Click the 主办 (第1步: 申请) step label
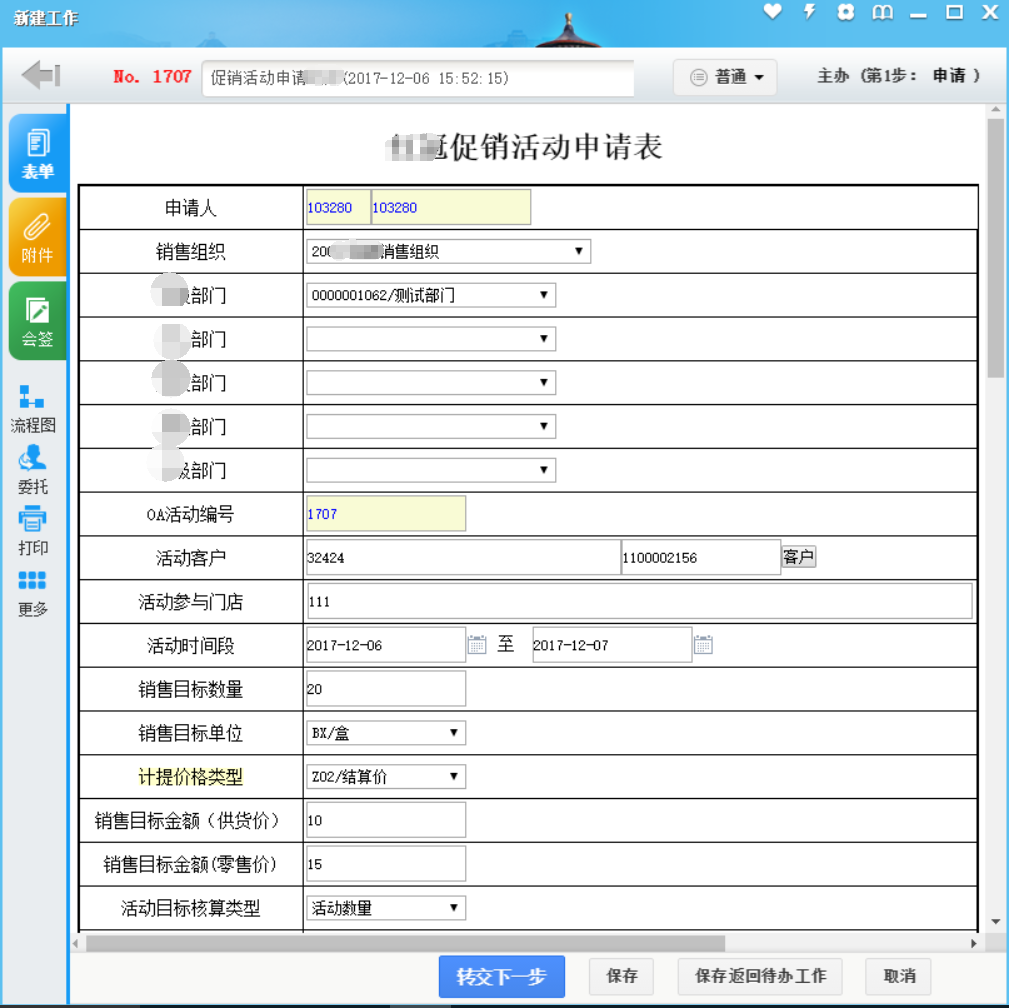Image resolution: width=1009 pixels, height=1008 pixels. 898,76
